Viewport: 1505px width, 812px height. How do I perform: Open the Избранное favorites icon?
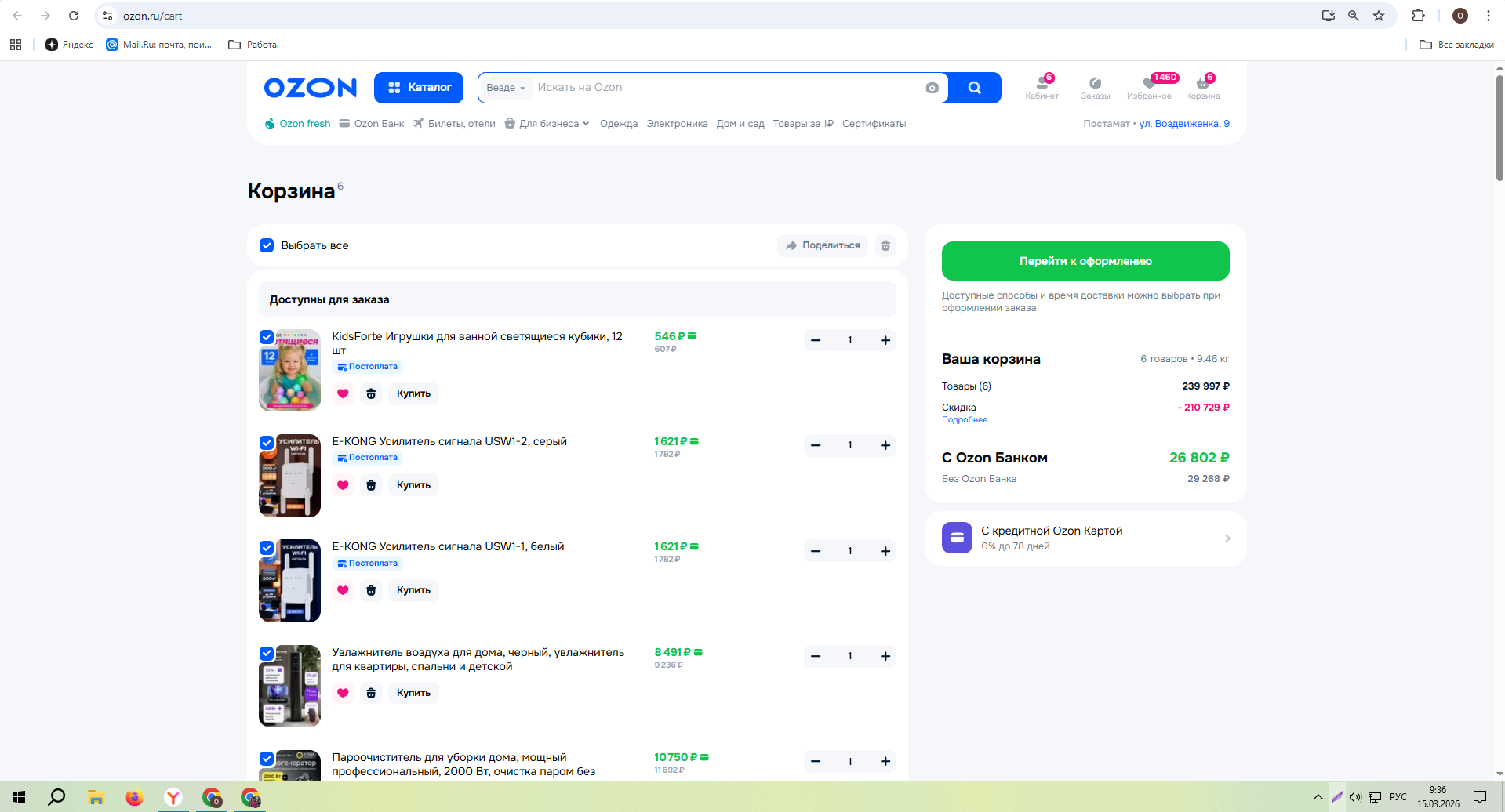coord(1149,87)
